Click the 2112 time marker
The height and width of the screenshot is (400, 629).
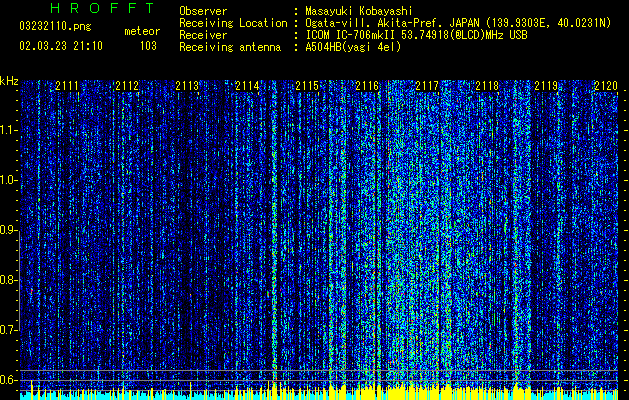127,86
